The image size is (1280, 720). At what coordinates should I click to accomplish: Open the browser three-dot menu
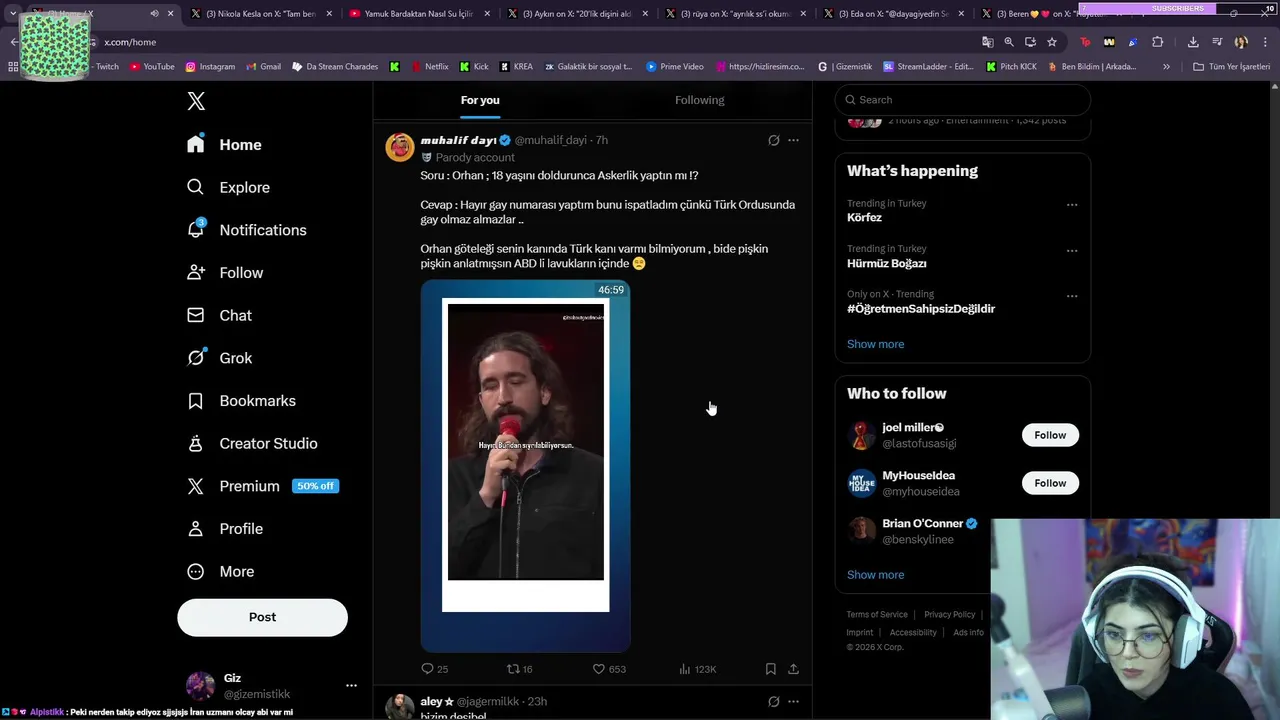coord(1266,42)
